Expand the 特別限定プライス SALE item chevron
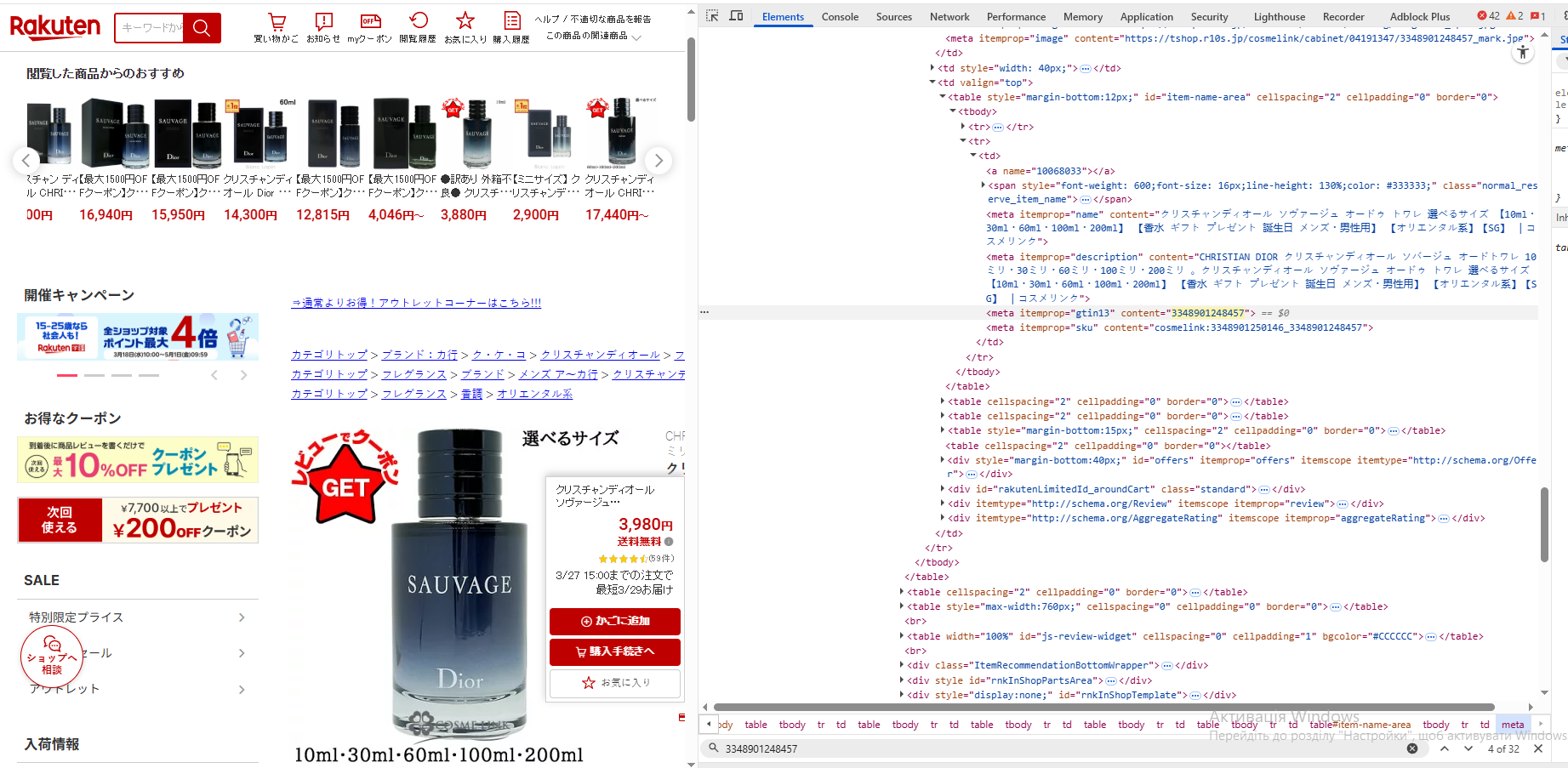1568x768 pixels. point(242,617)
